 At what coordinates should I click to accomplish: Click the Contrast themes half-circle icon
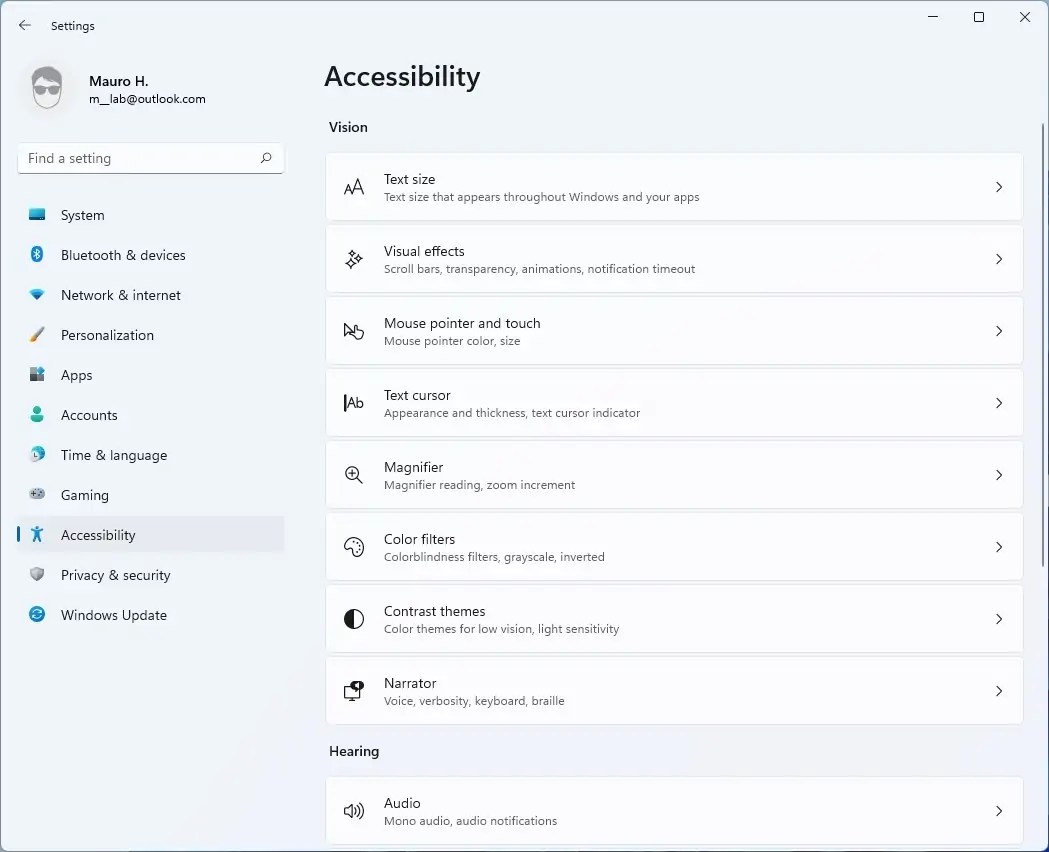pyautogui.click(x=354, y=619)
